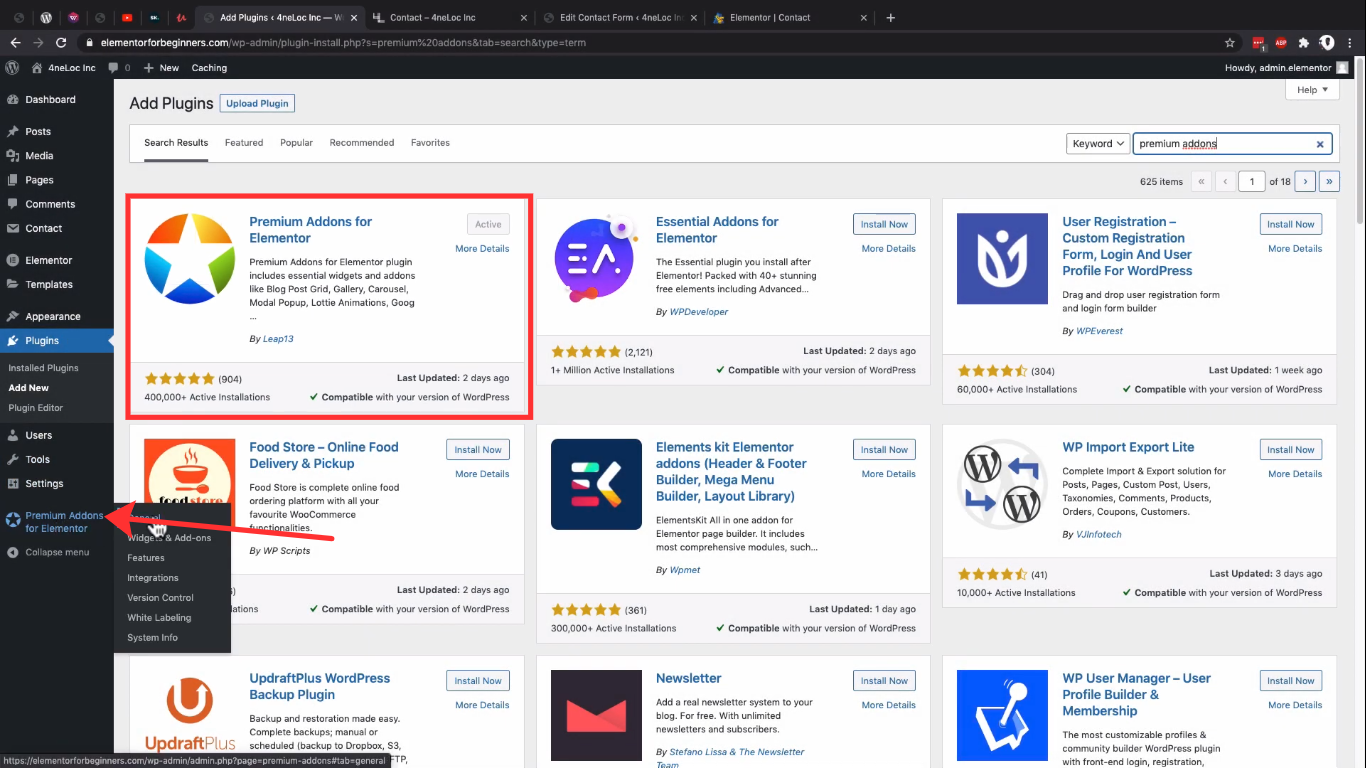
Task: Open comments bubble in admin bar
Action: (x=119, y=68)
